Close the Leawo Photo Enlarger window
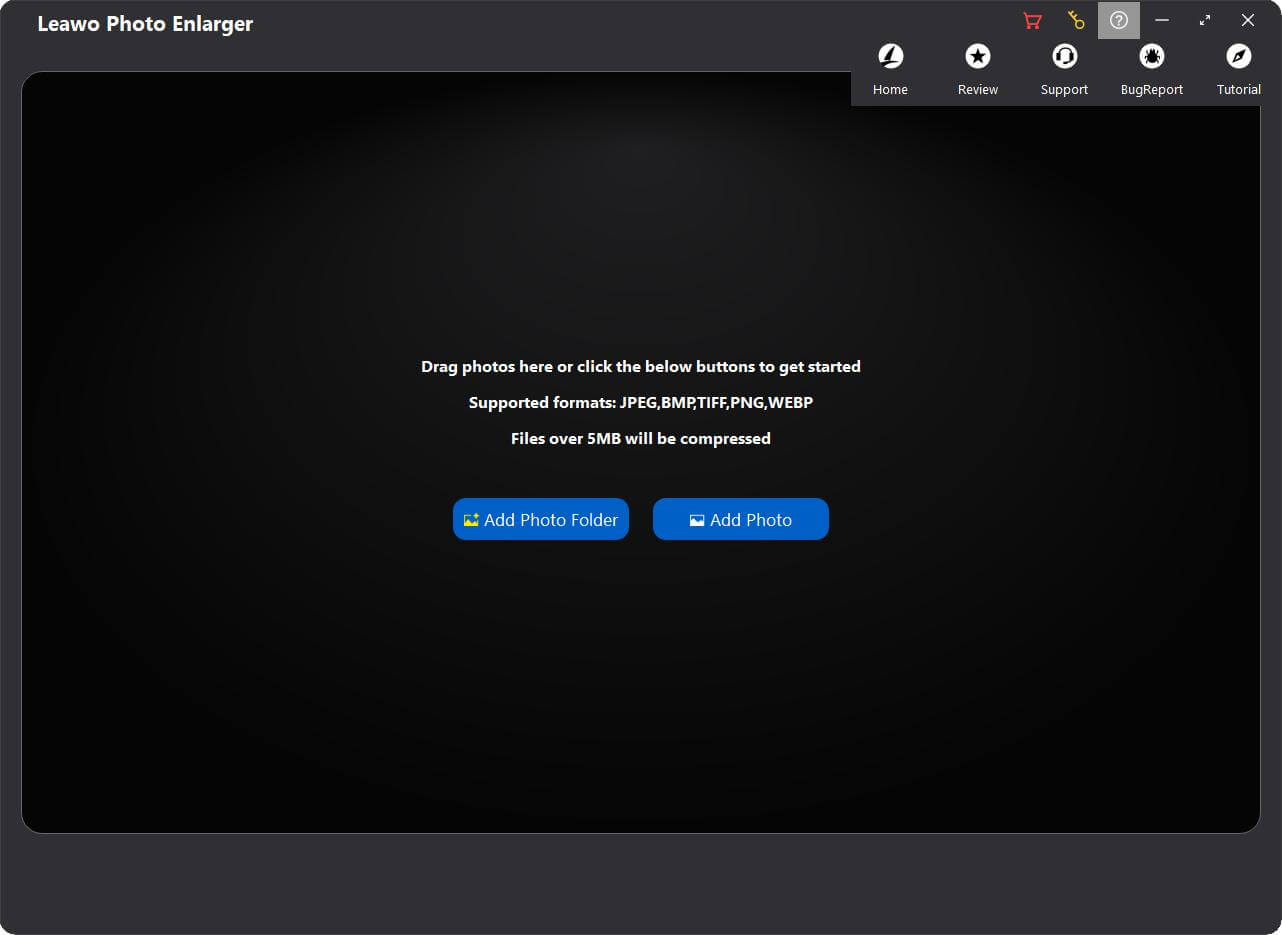This screenshot has height=935, width=1282. coord(1248,20)
